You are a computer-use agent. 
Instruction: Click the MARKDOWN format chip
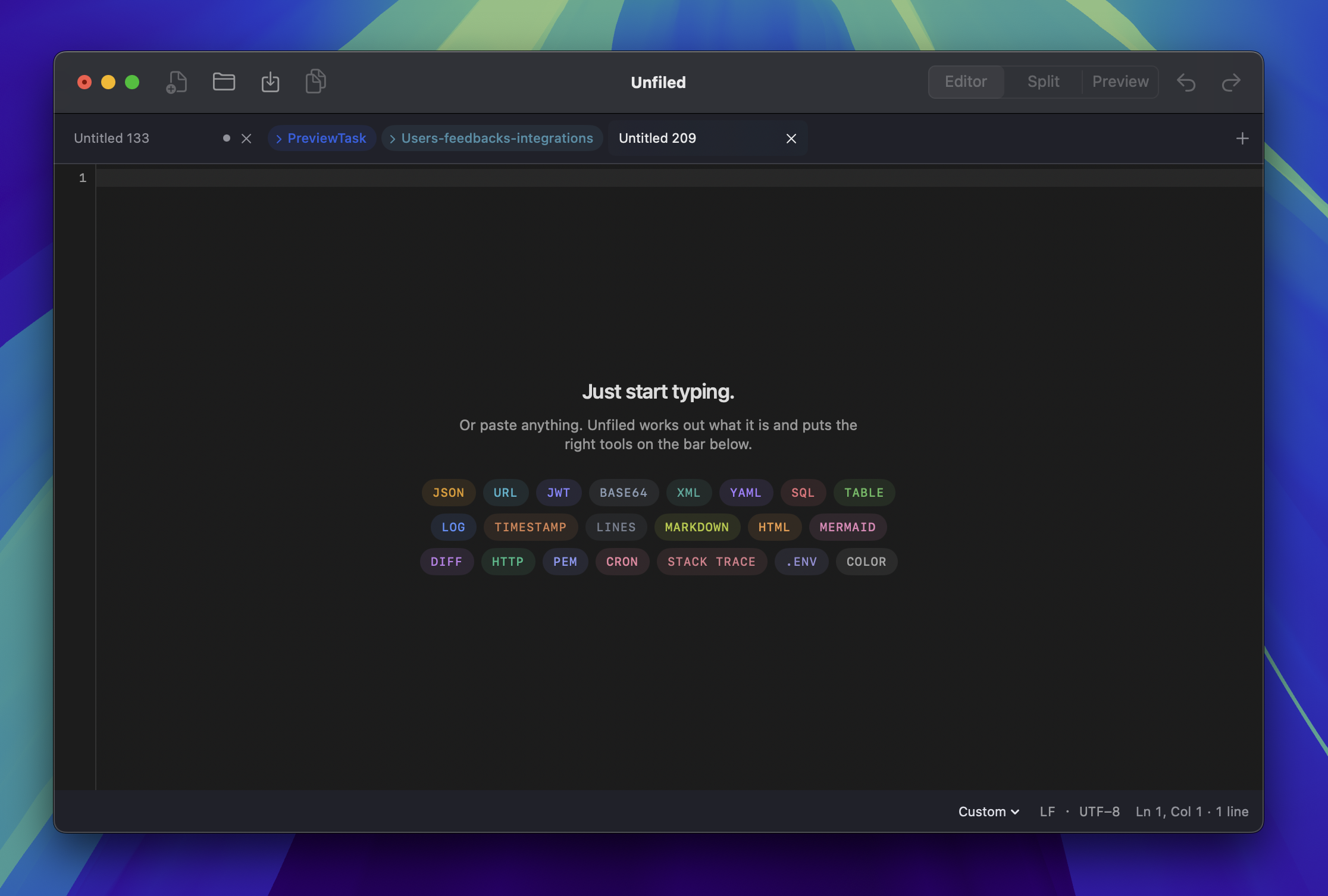[x=697, y=527]
